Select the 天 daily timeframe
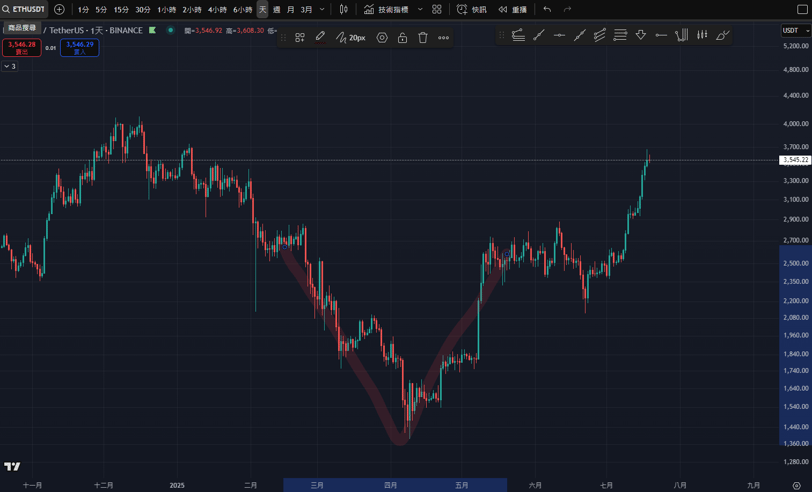Image resolution: width=812 pixels, height=492 pixels. click(263, 9)
